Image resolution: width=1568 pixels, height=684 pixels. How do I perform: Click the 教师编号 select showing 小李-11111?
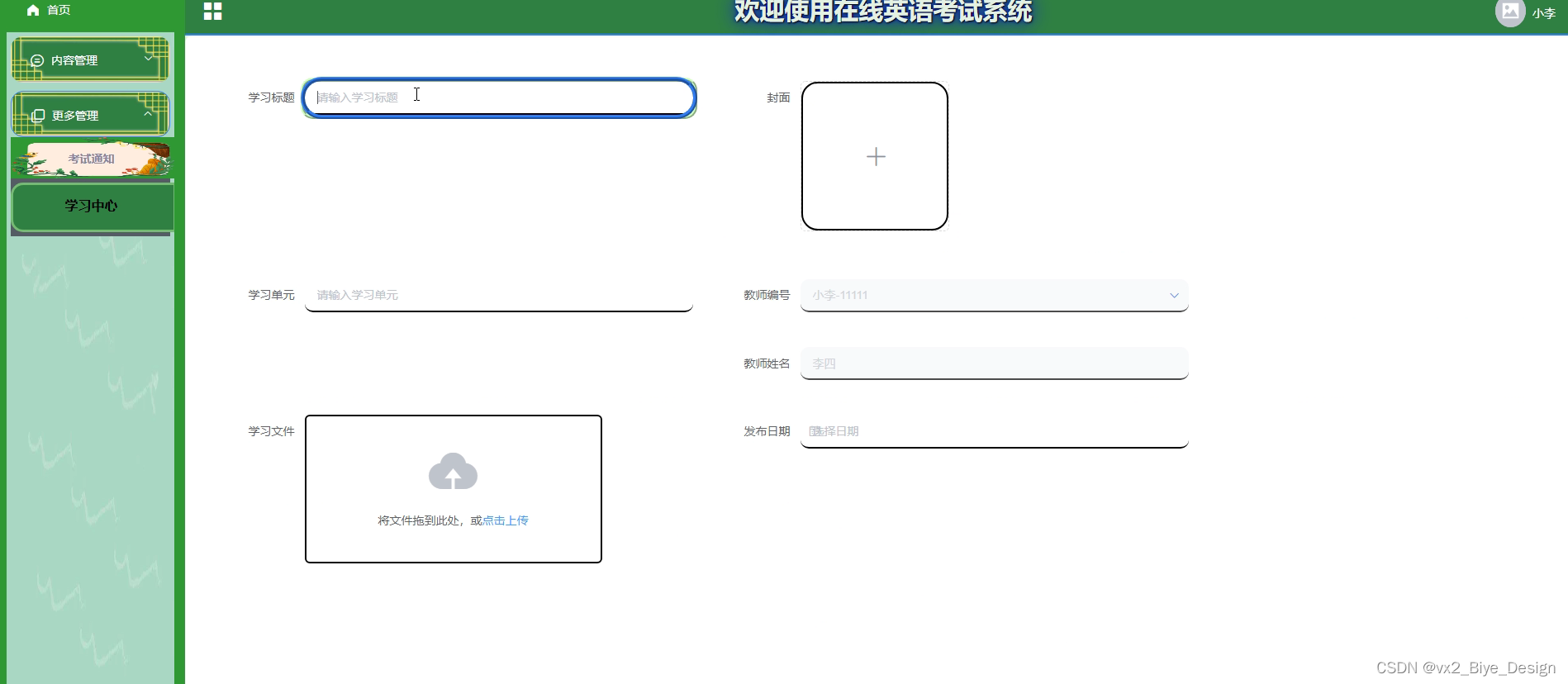tap(995, 295)
